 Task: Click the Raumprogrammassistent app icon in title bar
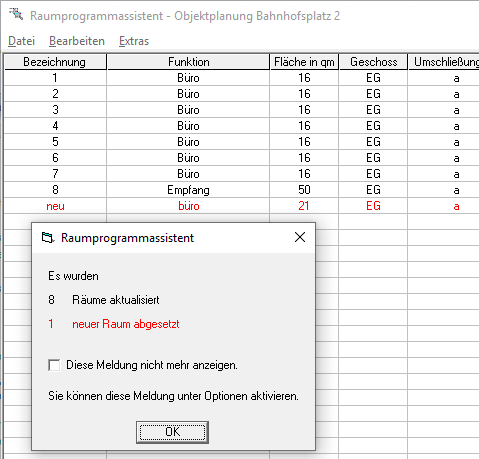(x=16, y=14)
